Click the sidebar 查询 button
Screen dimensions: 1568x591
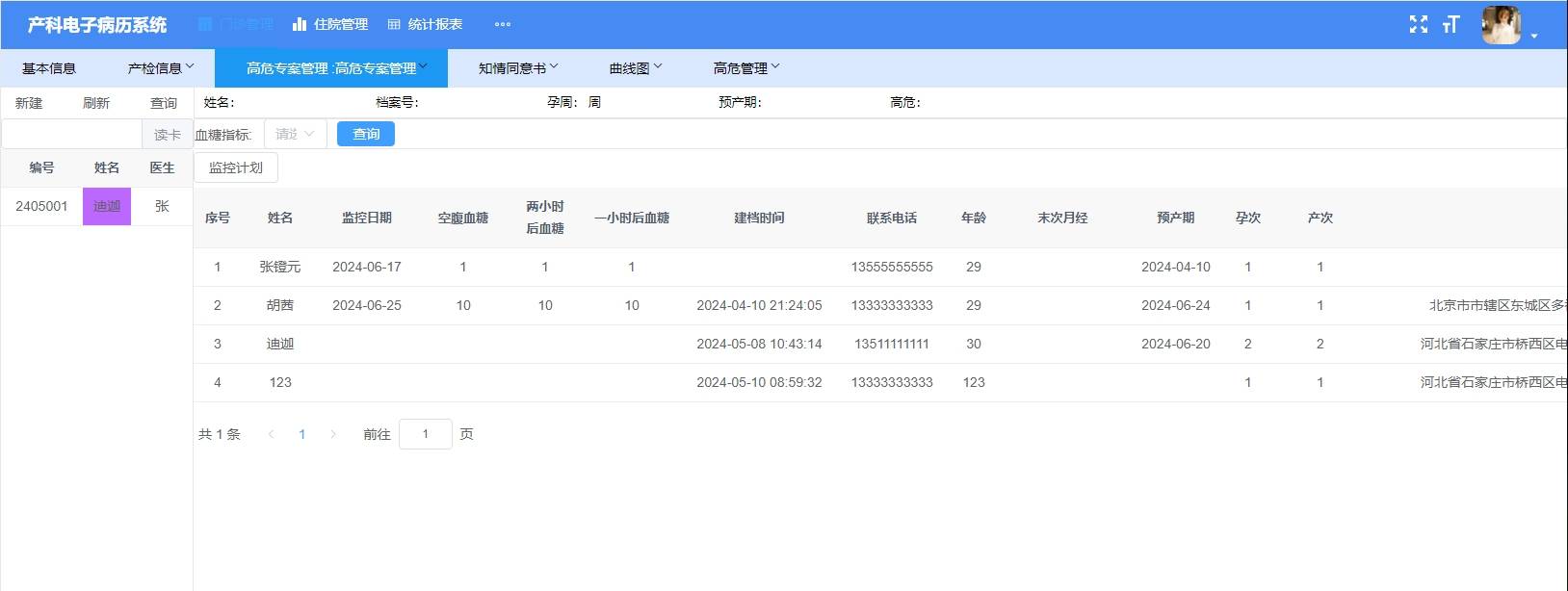164,103
